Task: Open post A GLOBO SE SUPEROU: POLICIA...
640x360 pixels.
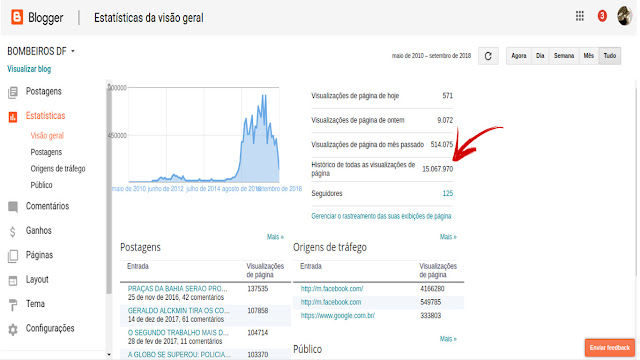Action: tap(179, 355)
